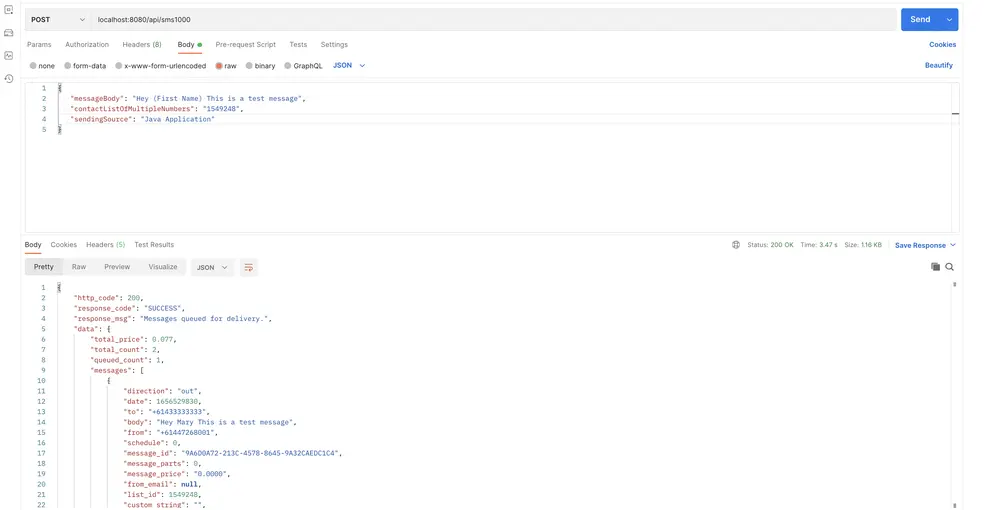
Task: Select the raw body type radio
Action: tap(219, 66)
